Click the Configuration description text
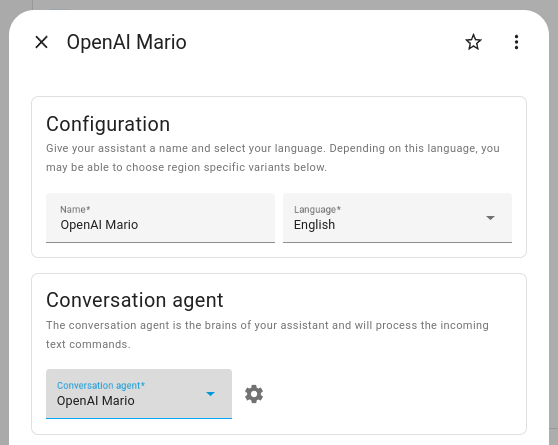 tap(273, 157)
